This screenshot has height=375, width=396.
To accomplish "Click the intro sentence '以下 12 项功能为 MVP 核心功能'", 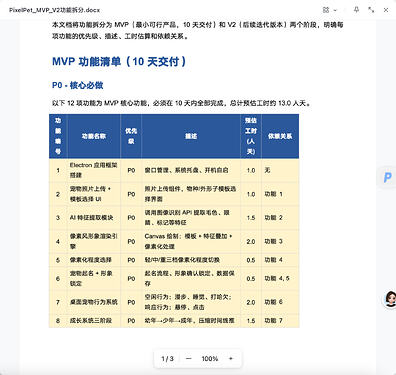I will pyautogui.click(x=100, y=103).
